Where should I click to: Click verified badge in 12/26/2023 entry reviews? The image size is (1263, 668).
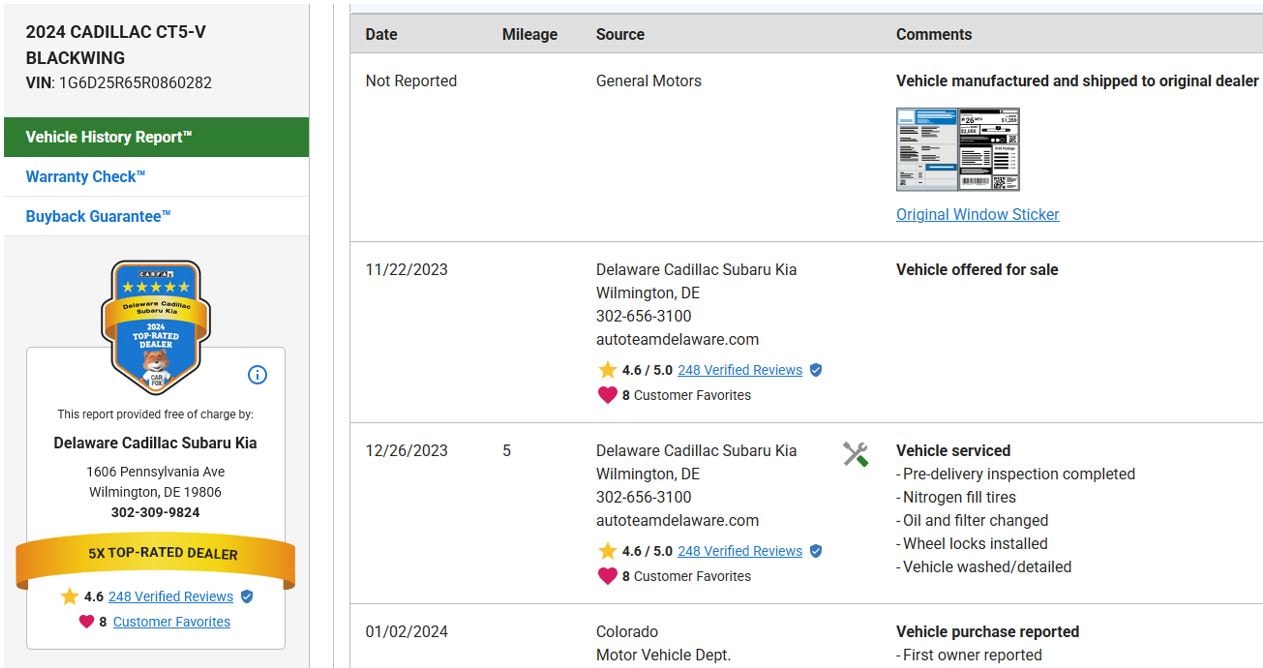pyautogui.click(x=816, y=551)
